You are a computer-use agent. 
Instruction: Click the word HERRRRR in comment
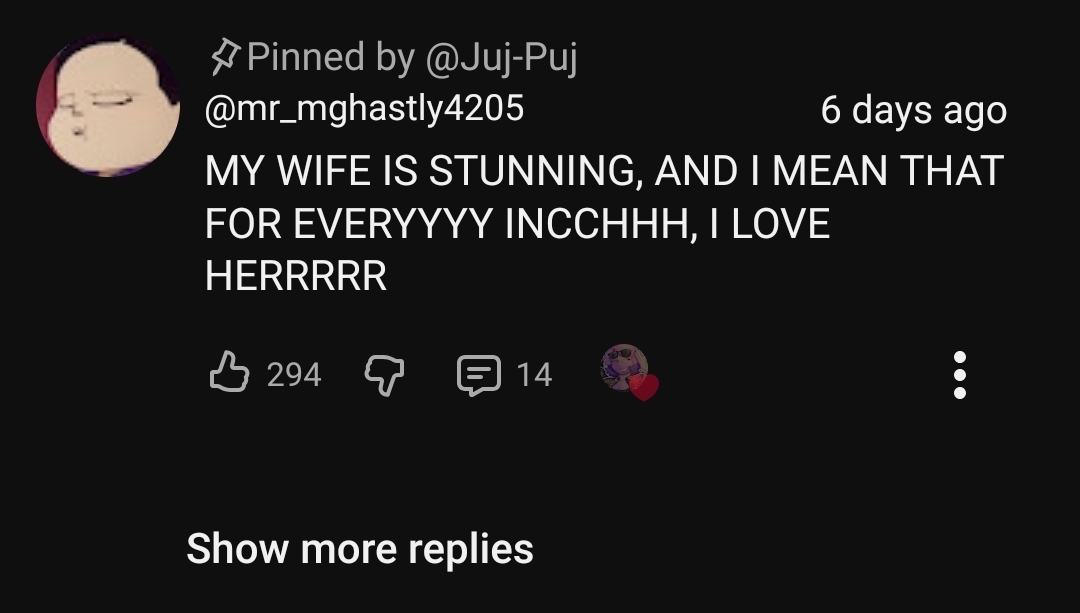coord(296,277)
